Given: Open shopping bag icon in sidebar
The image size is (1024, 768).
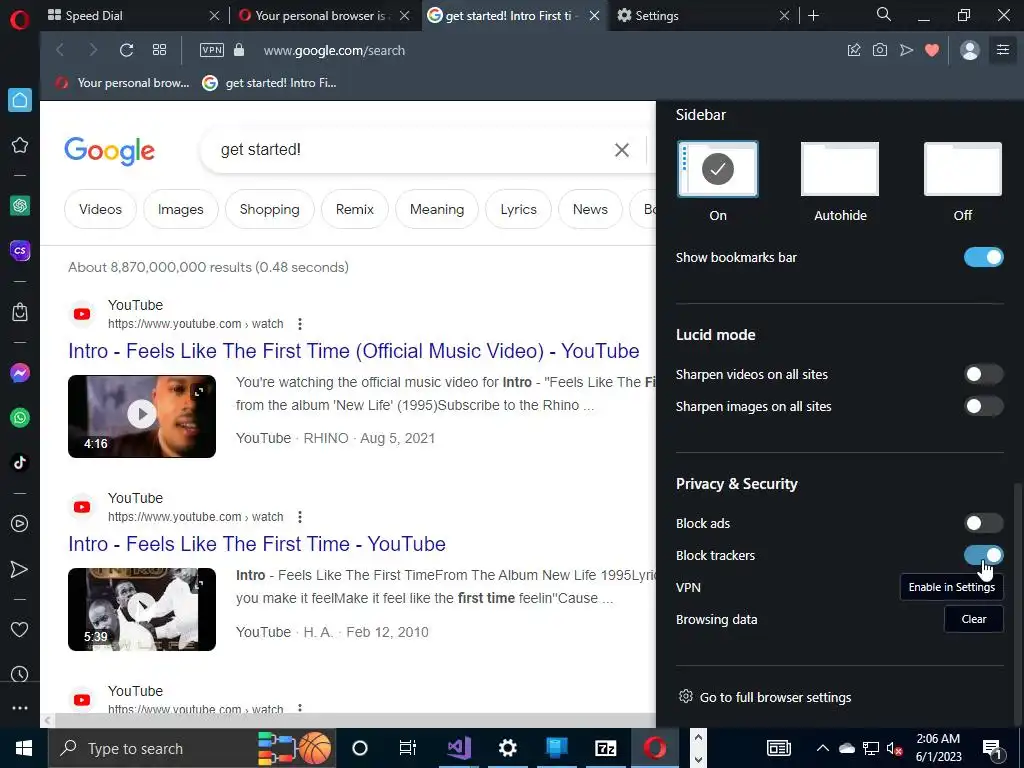Looking at the screenshot, I should [20, 312].
